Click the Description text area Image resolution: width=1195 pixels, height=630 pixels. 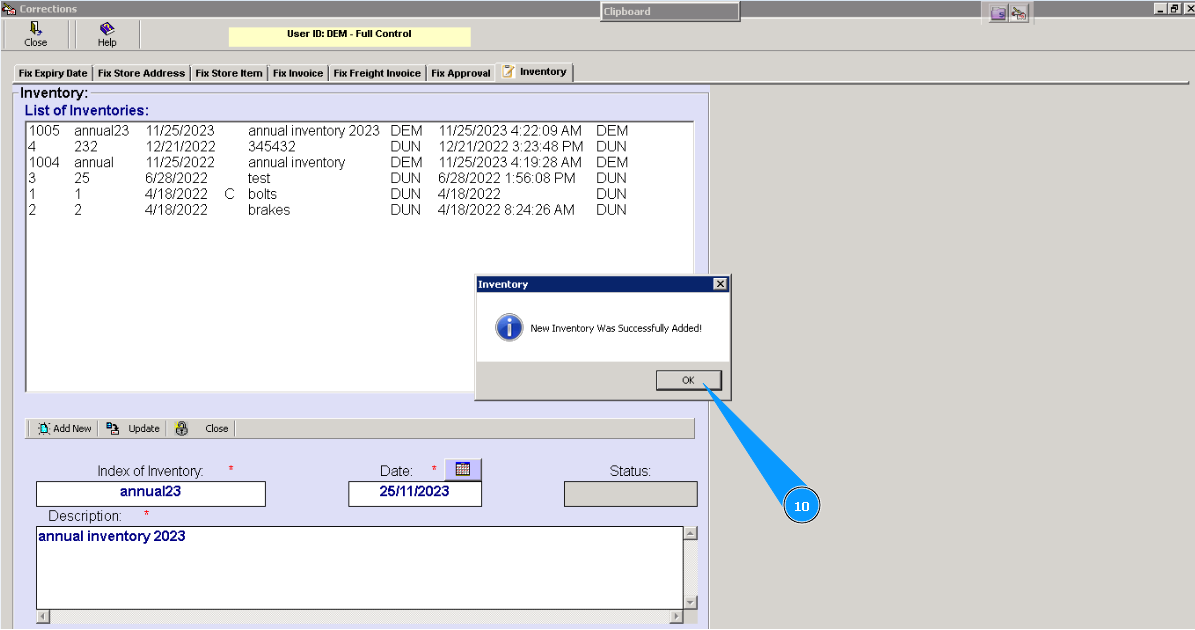coord(350,565)
